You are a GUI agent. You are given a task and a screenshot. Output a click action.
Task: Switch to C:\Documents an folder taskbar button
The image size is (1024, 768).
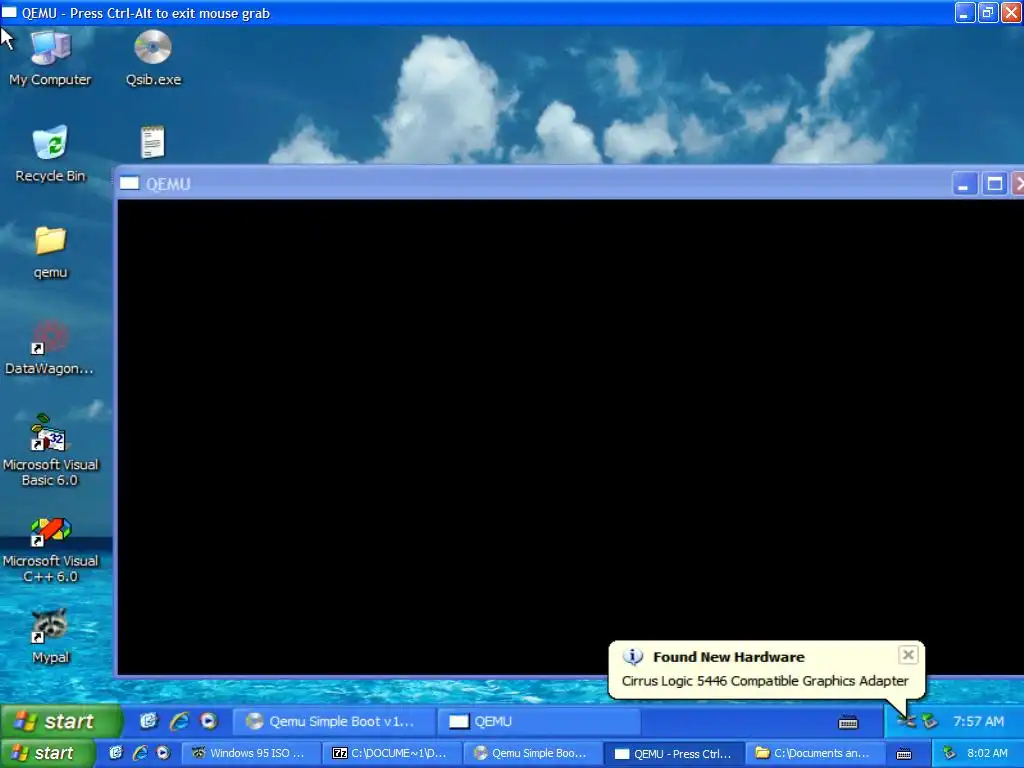point(814,754)
